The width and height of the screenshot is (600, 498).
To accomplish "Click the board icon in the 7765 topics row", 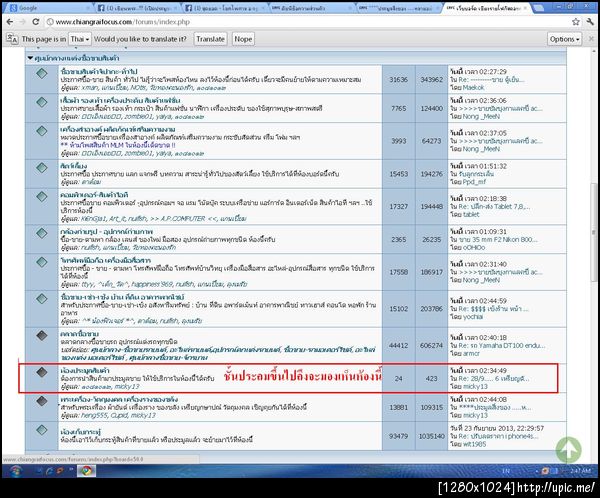I will pyautogui.click(x=42, y=102).
